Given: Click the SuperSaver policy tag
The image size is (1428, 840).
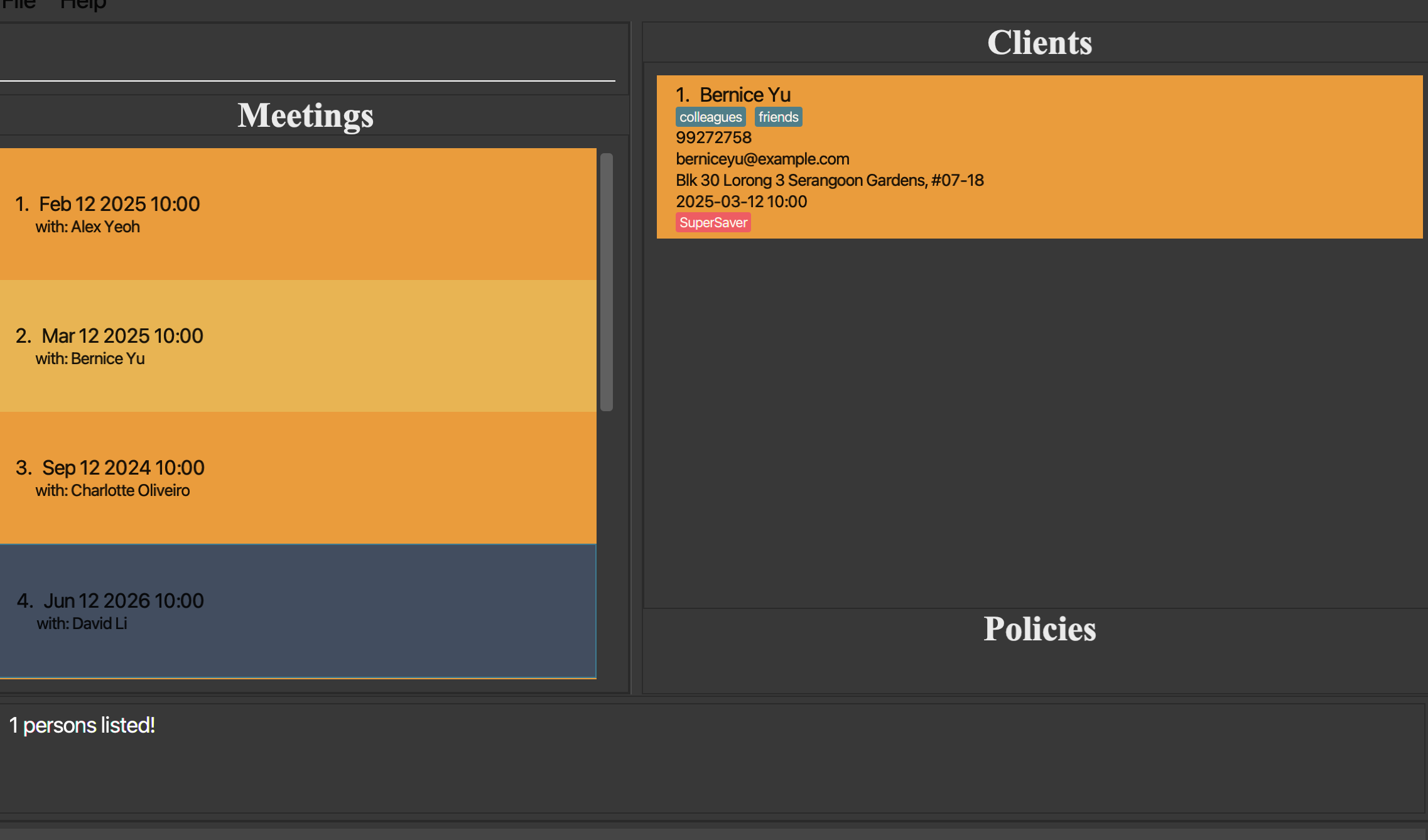Looking at the screenshot, I should [713, 223].
